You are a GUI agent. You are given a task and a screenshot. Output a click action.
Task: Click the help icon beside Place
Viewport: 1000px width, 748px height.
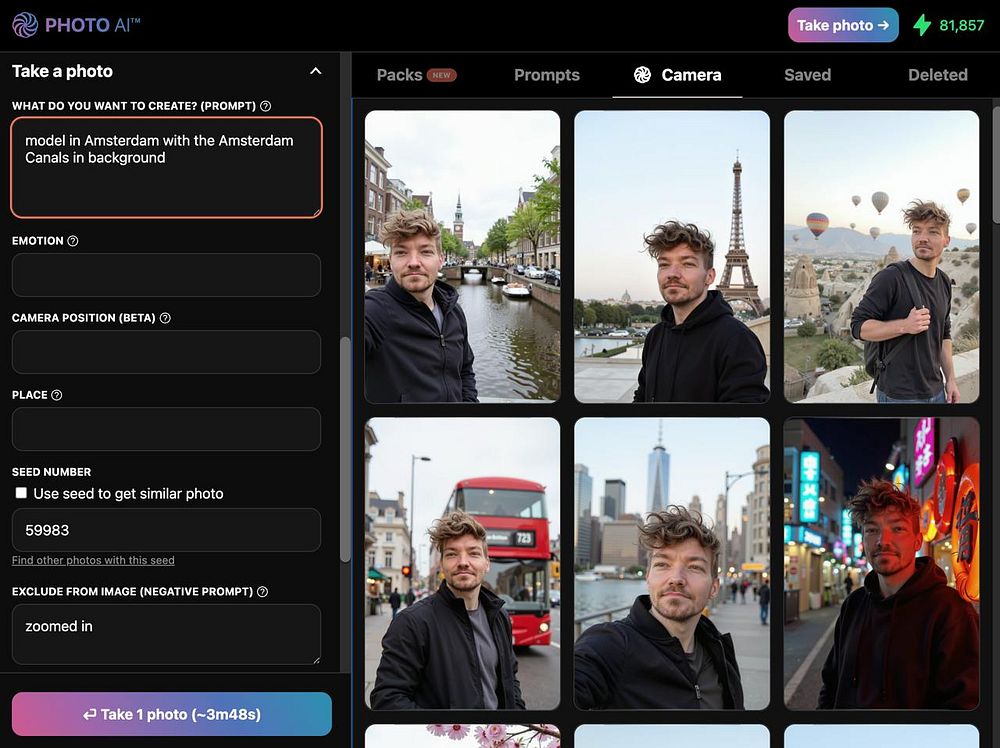[57, 395]
